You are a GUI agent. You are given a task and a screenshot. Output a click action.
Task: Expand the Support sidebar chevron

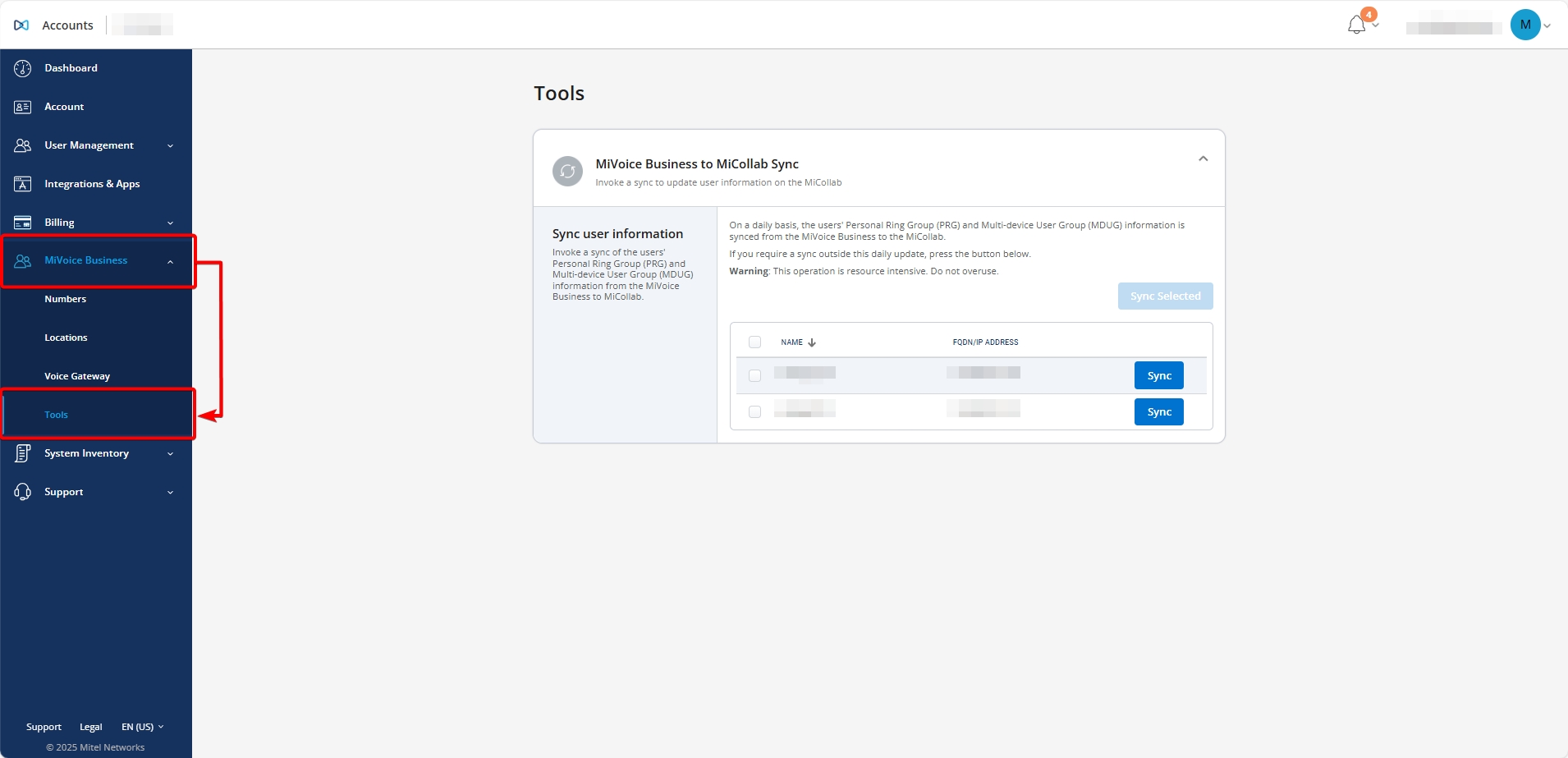click(x=171, y=493)
